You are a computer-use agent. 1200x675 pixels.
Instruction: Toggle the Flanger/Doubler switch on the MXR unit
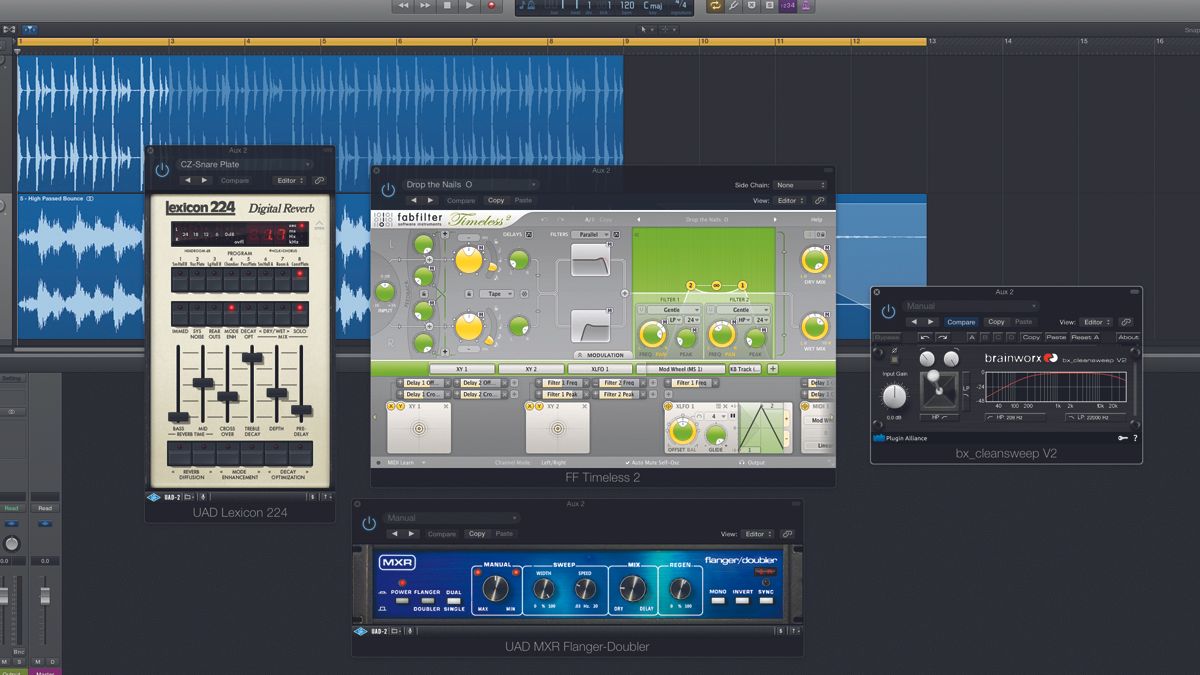click(428, 601)
